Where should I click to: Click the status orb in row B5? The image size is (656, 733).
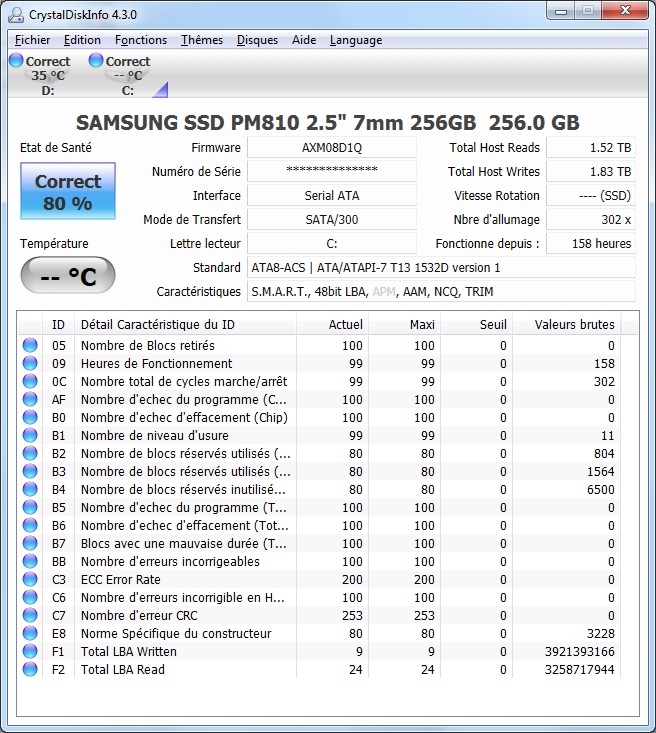click(x=30, y=507)
